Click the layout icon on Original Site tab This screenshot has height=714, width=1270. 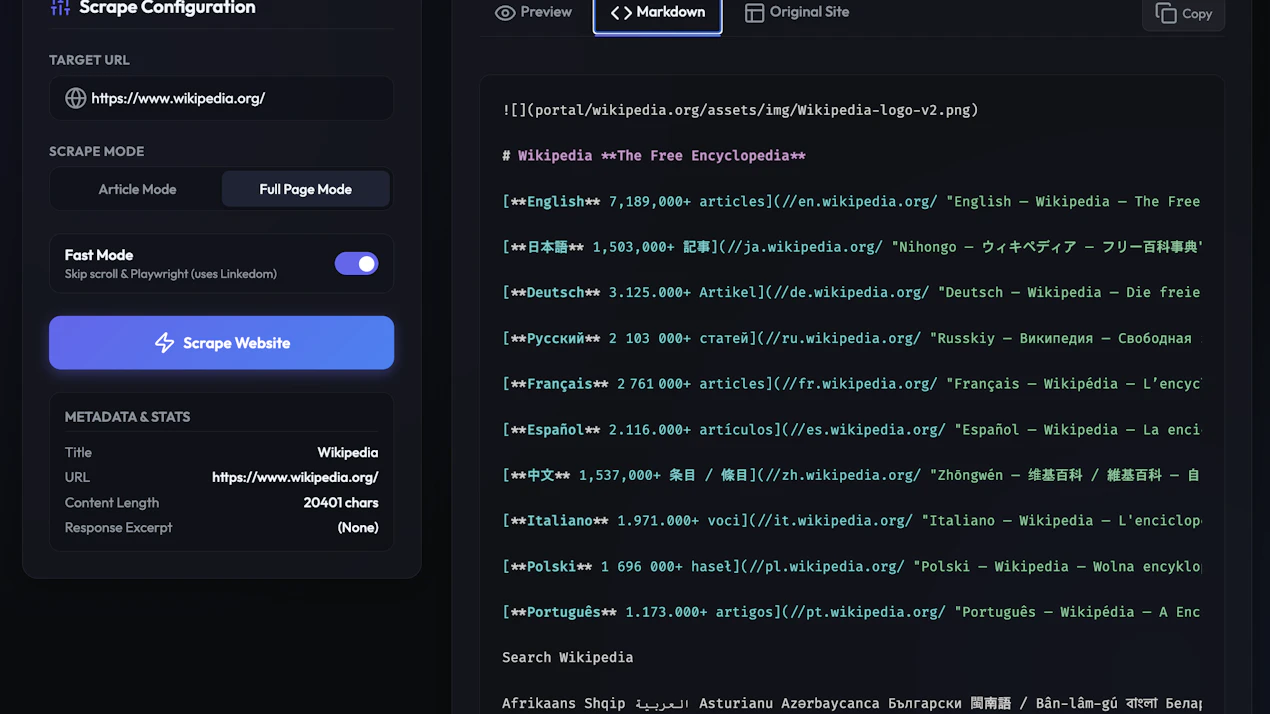coord(754,13)
